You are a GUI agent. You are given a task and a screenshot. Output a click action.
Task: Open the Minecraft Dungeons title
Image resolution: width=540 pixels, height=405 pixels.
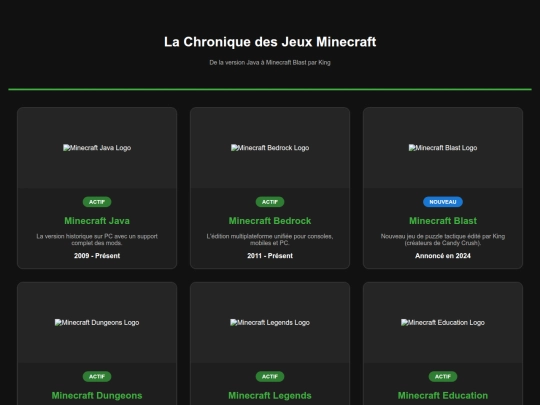click(97, 395)
